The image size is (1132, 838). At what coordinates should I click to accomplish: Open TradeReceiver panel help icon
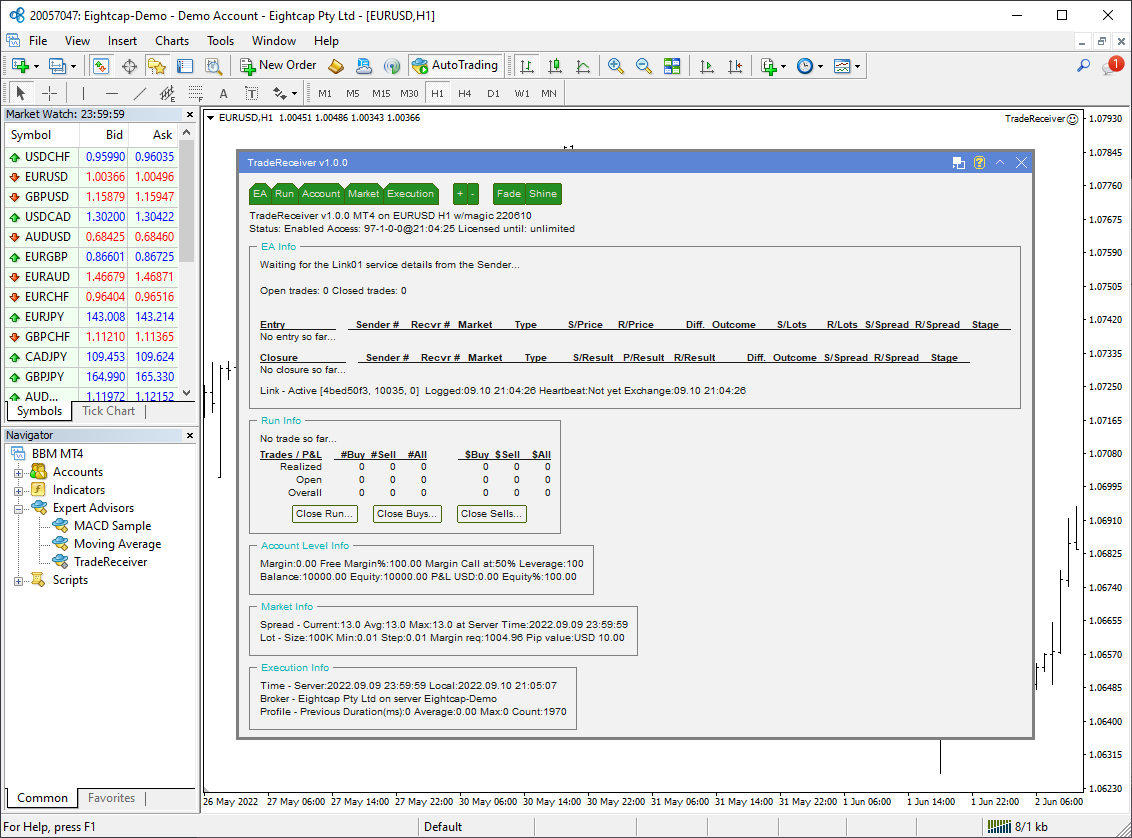979,163
